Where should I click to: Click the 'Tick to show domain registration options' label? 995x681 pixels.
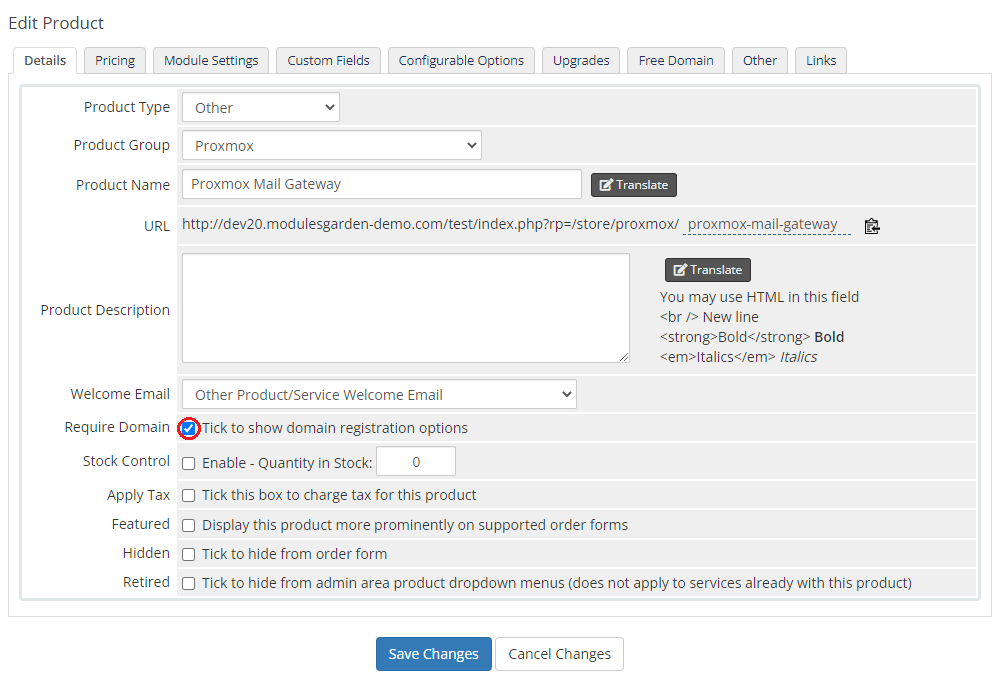(334, 428)
